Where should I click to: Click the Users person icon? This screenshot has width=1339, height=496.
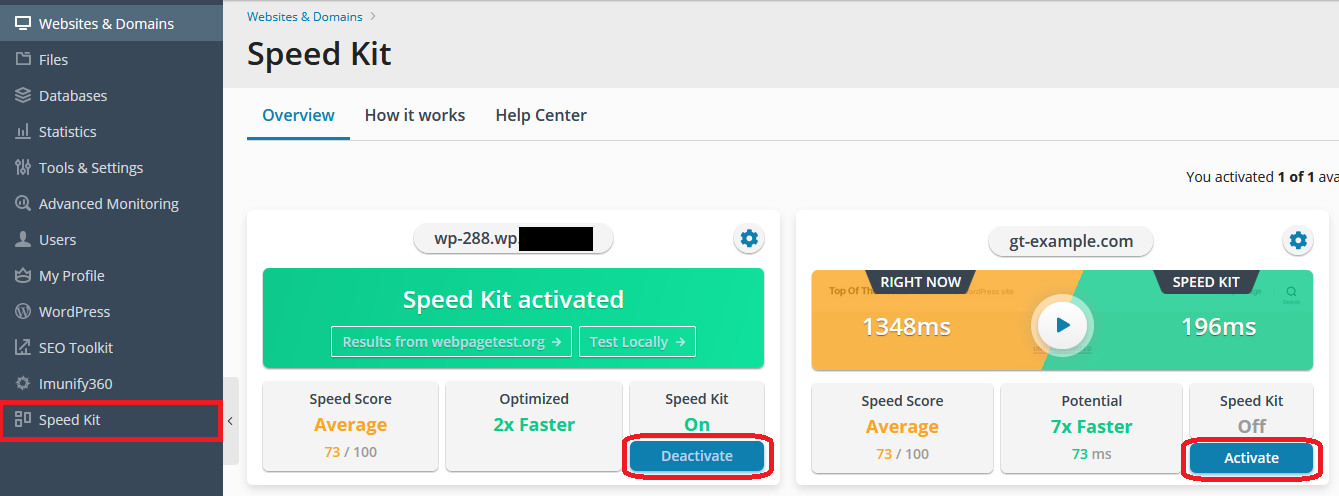click(x=23, y=239)
